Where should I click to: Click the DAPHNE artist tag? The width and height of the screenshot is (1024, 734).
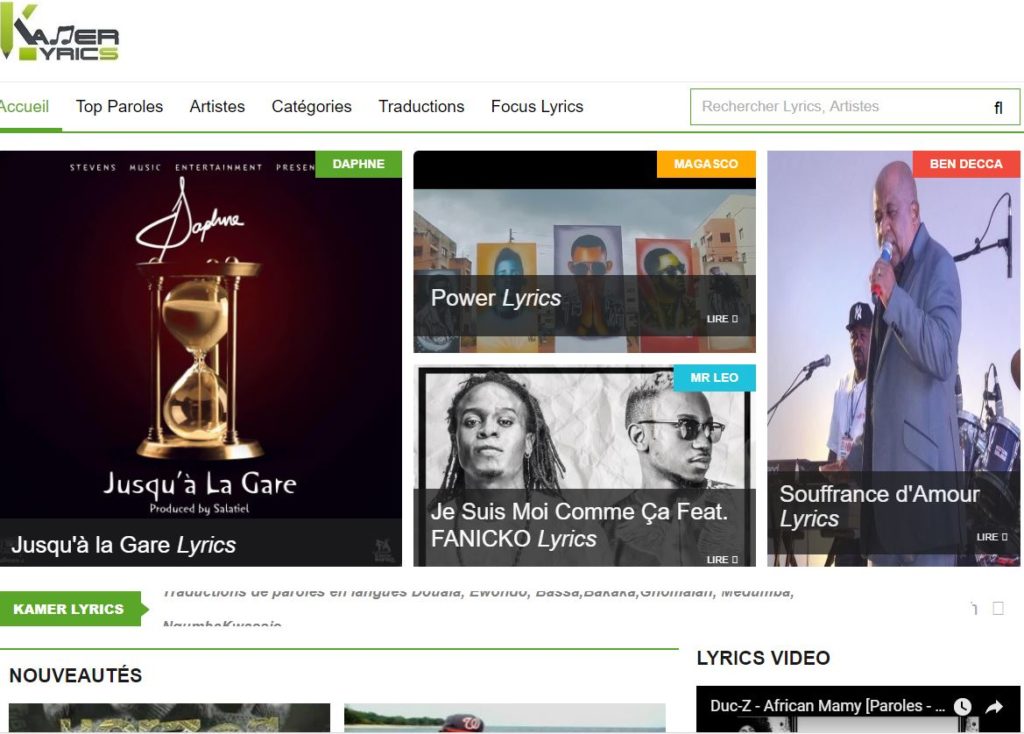[359, 164]
